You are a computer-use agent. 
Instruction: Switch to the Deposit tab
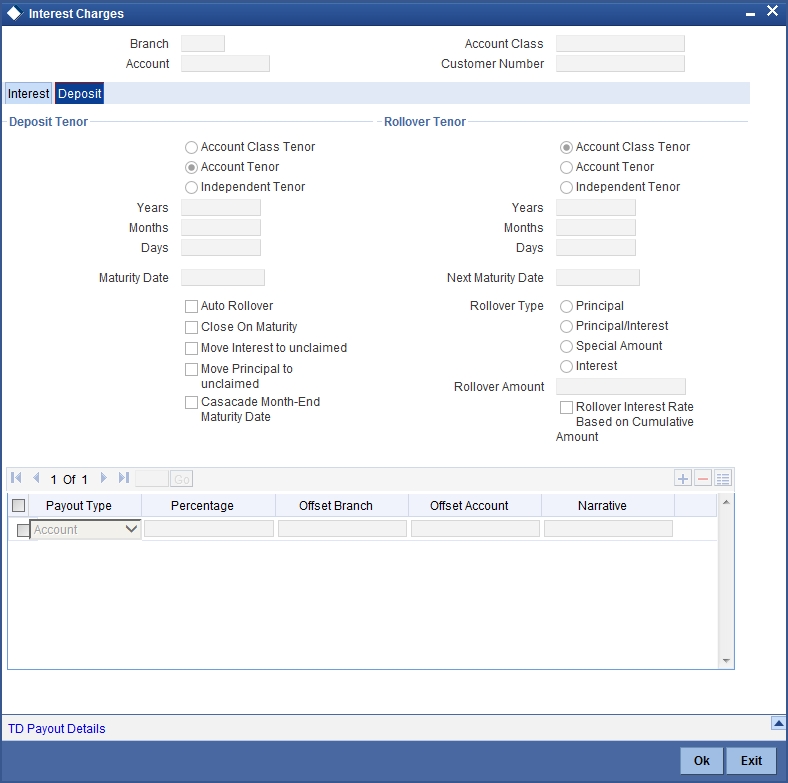[x=79, y=93]
